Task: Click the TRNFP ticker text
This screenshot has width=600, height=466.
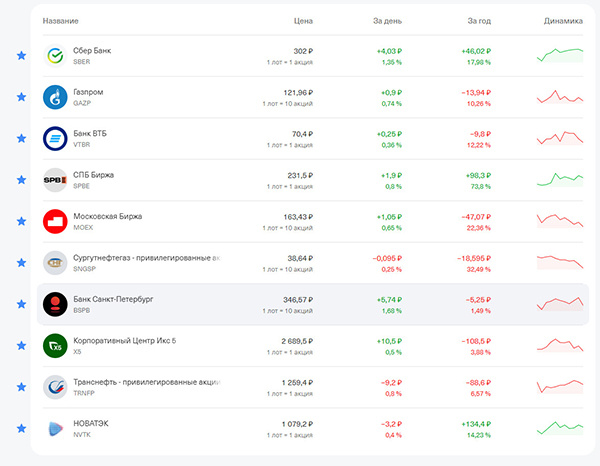Action: click(83, 393)
